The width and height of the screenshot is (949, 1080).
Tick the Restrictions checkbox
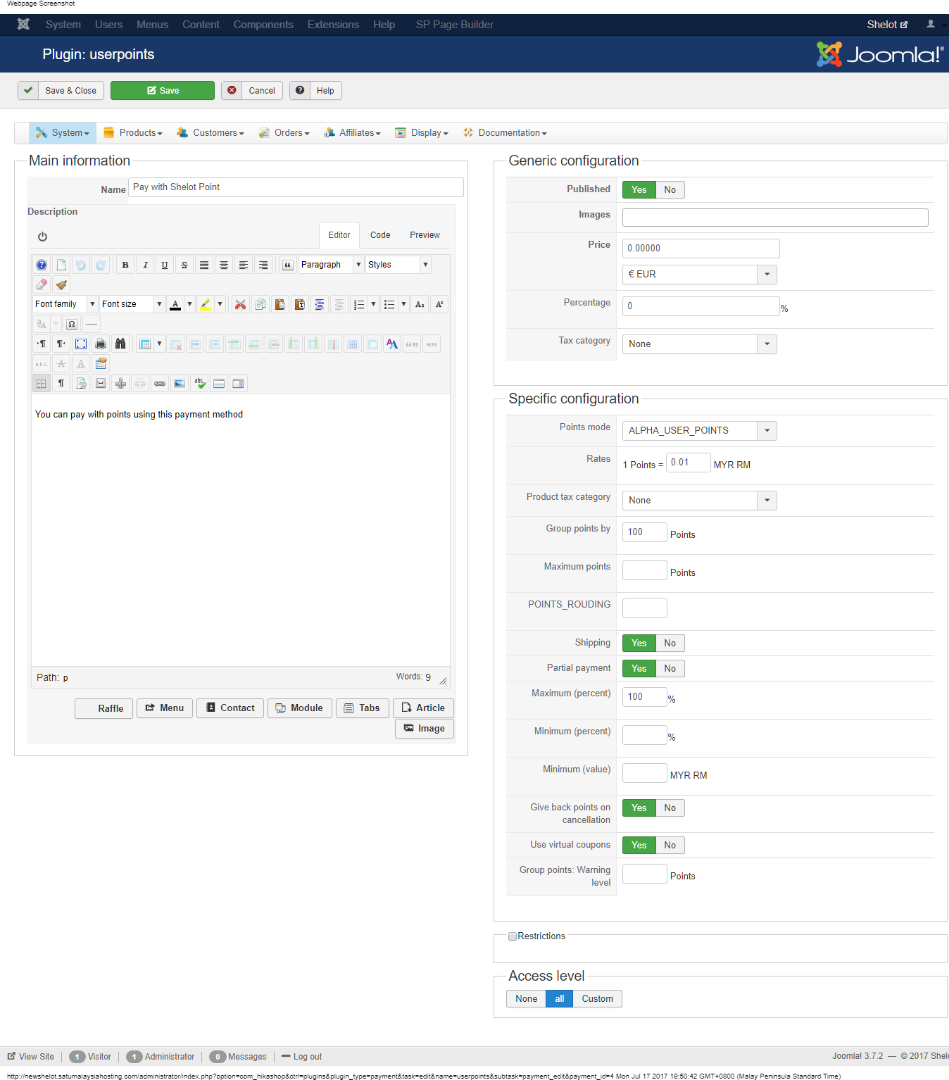point(512,937)
